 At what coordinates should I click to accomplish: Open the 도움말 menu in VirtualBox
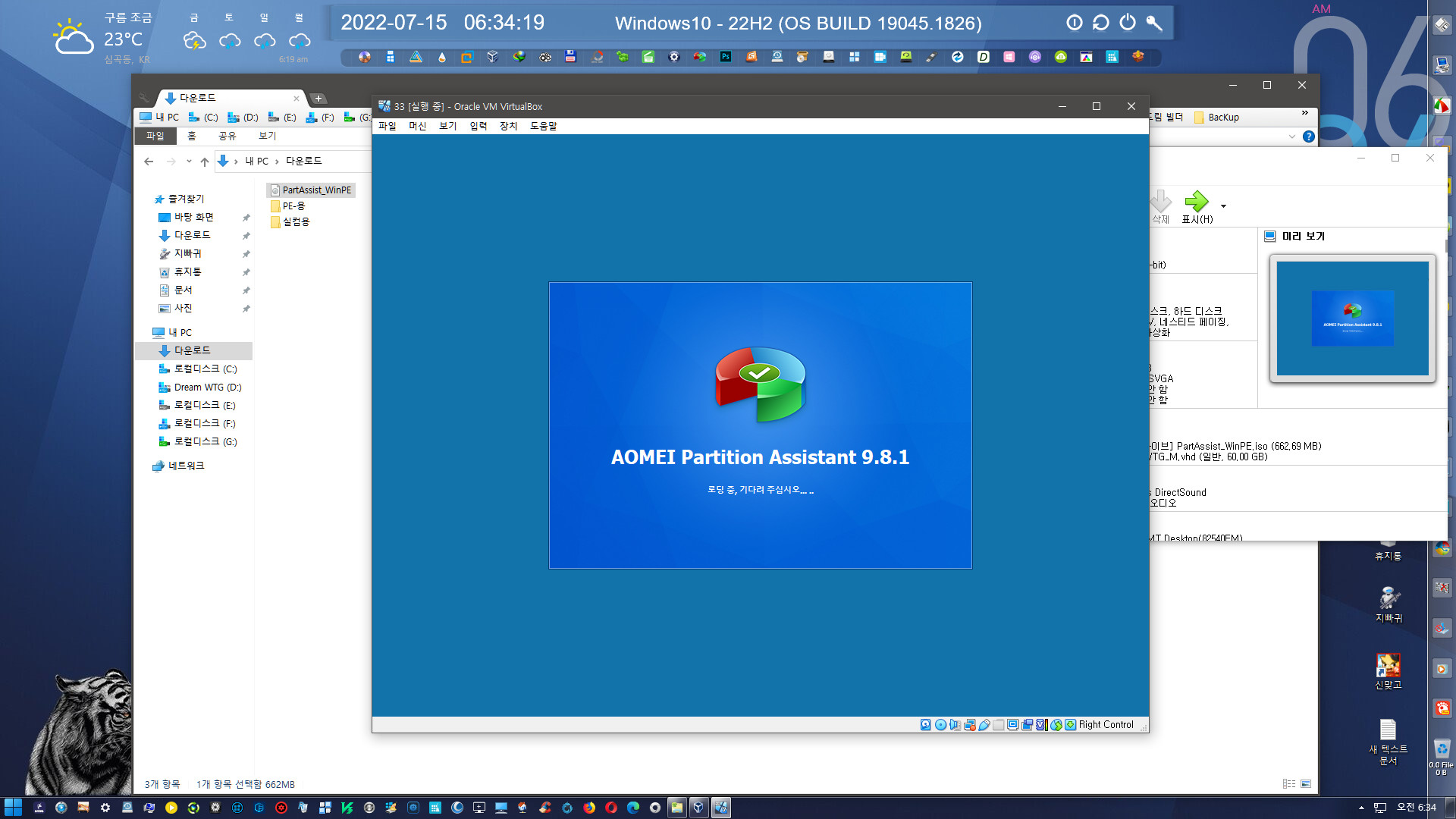[543, 126]
